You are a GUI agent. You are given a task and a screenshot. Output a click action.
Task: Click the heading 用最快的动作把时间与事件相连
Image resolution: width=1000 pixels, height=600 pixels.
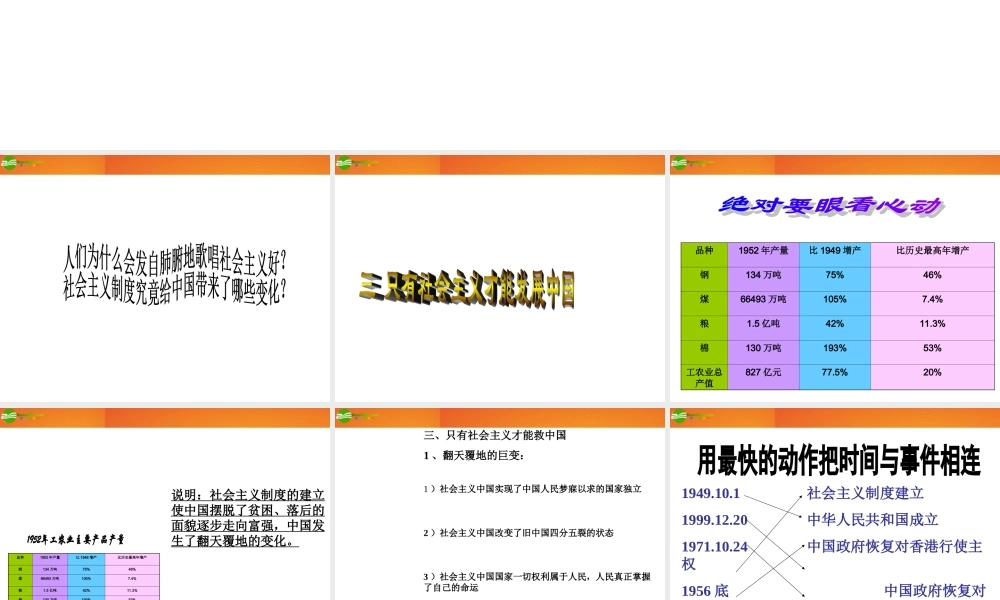(x=838, y=460)
